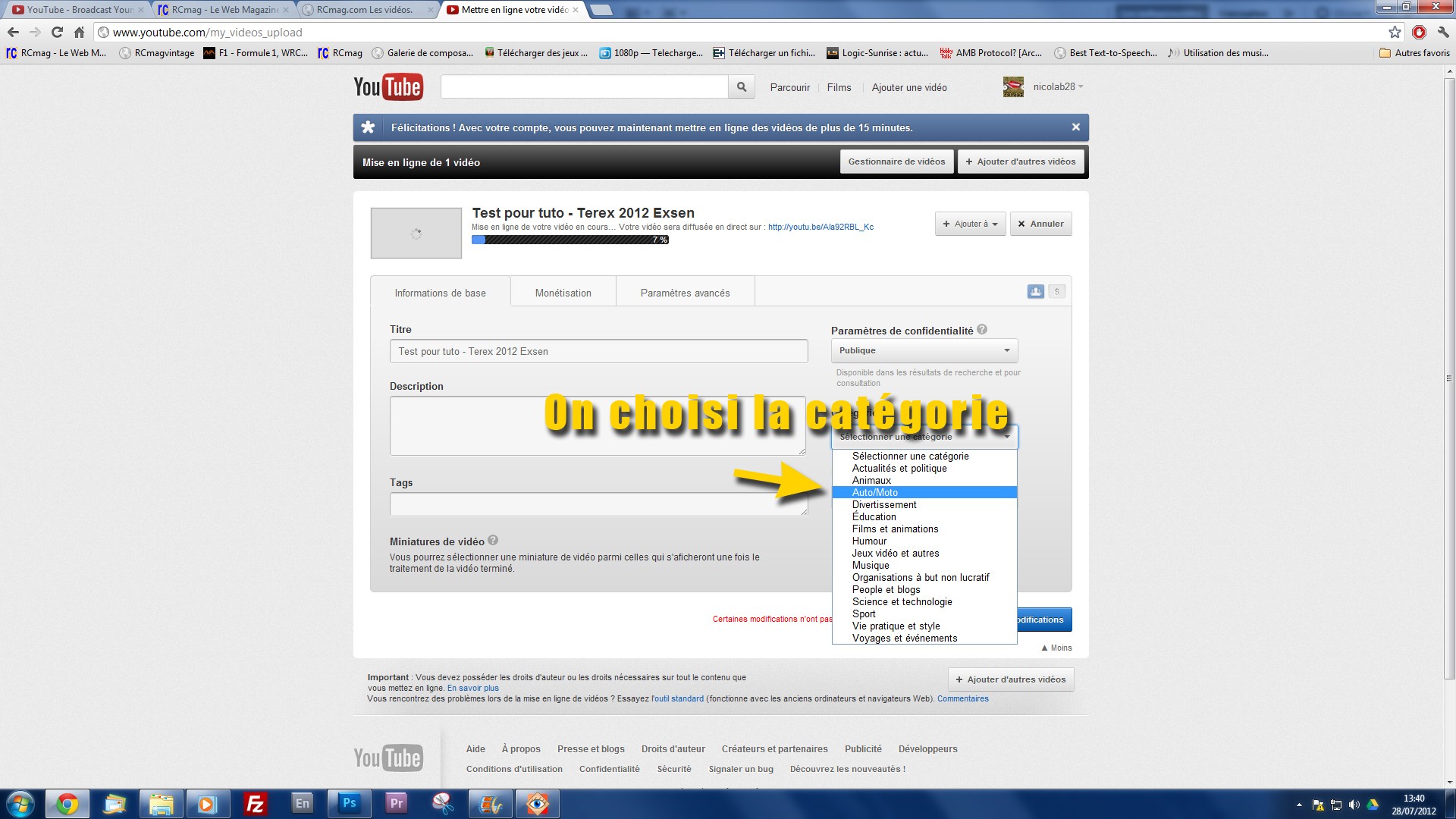Image resolution: width=1456 pixels, height=819 pixels.
Task: Open the nicolab28 account menu
Action: point(1059,87)
